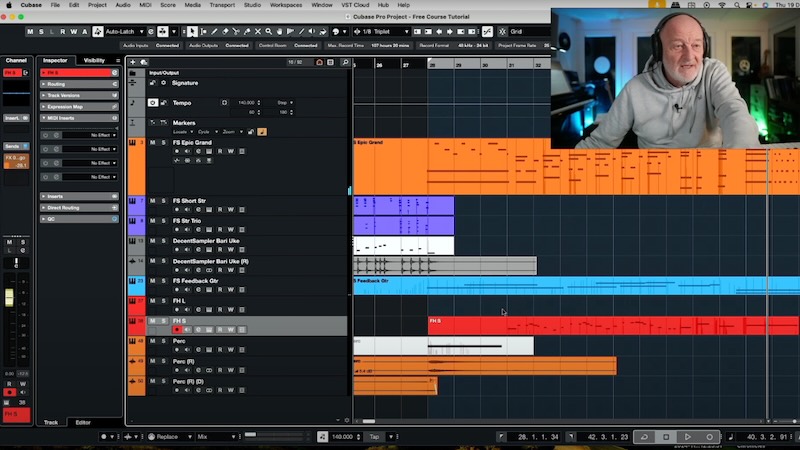This screenshot has width=800, height=450.
Task: Click record enable on FS Epic Grand
Action: pos(177,152)
